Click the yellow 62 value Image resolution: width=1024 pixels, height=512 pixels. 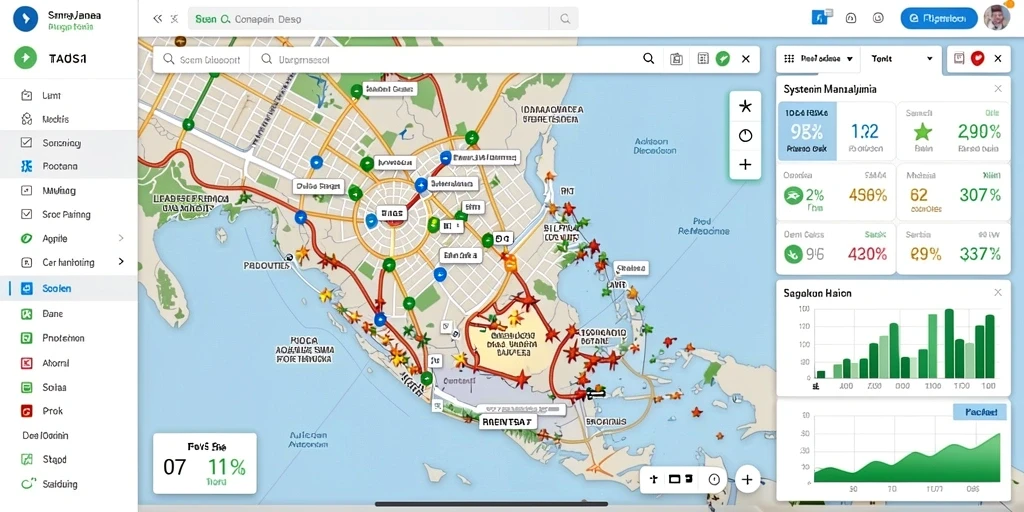click(919, 195)
